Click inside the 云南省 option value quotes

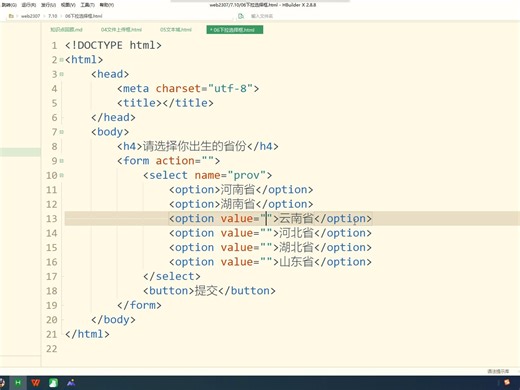(266, 219)
